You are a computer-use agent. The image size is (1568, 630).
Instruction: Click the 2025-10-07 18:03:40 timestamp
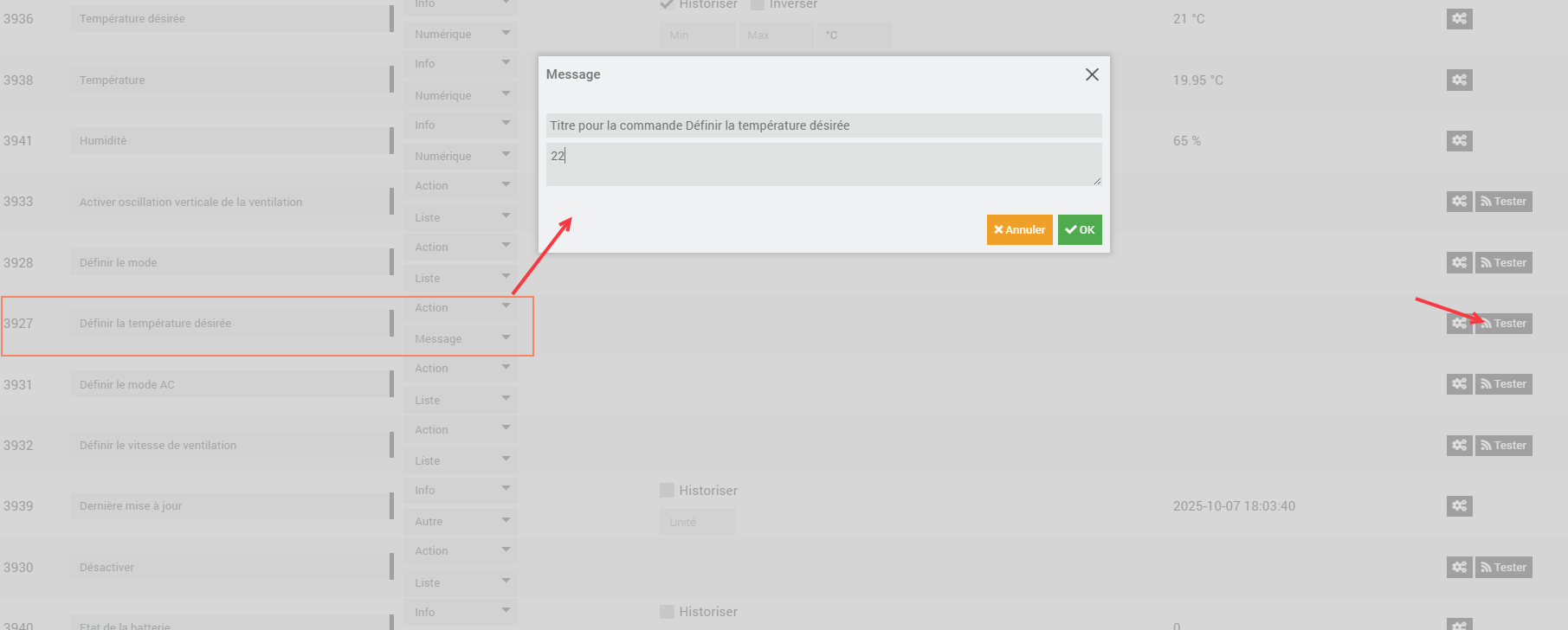point(1235,506)
